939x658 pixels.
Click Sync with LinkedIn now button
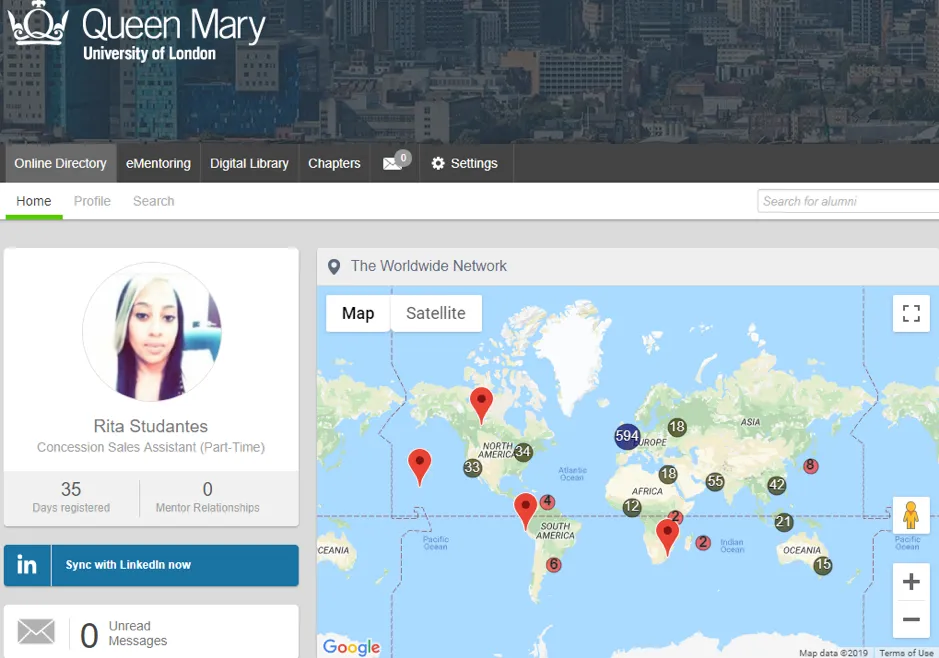coord(152,565)
